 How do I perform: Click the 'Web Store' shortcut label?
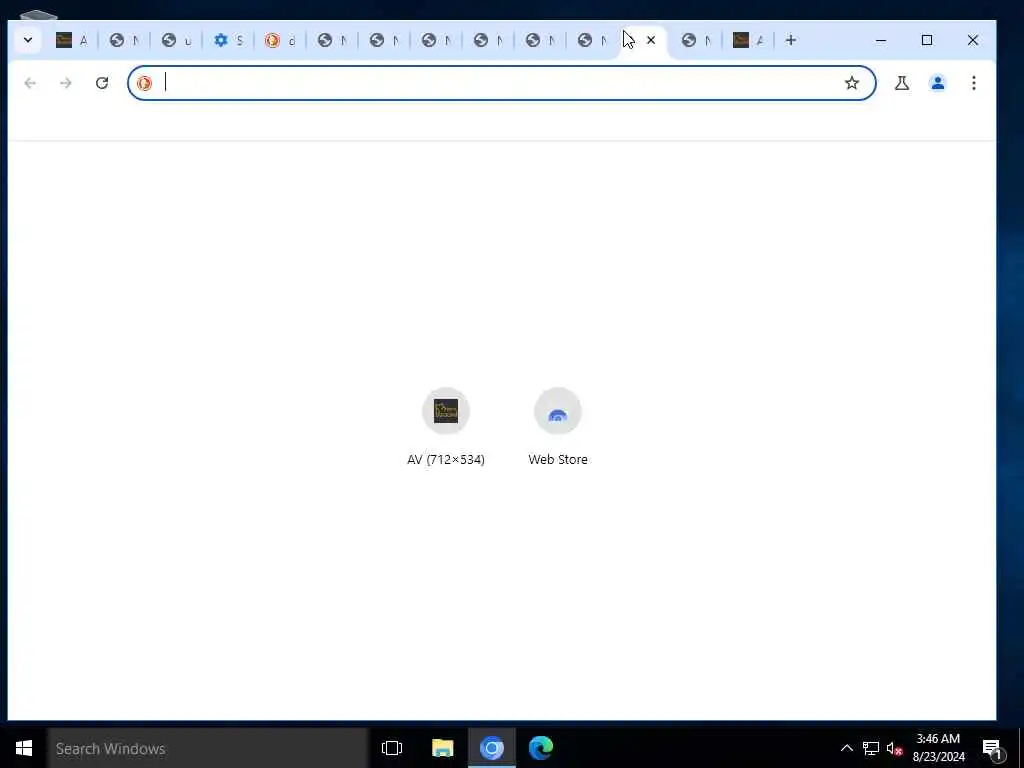click(558, 460)
